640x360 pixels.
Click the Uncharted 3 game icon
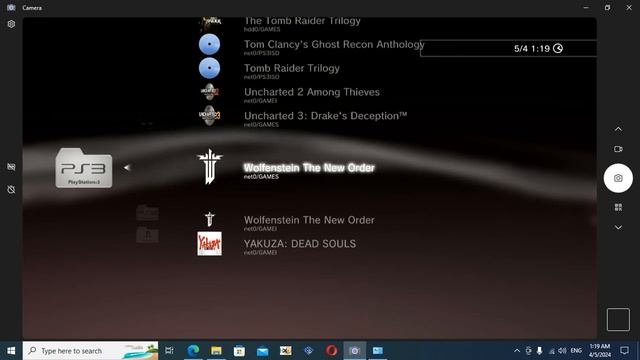(x=209, y=116)
